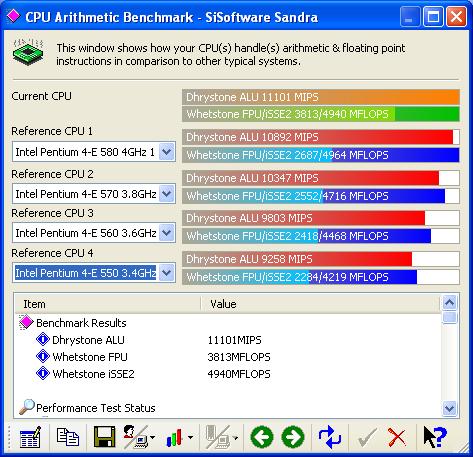This screenshot has height=457, width=473.
Task: Click the results list scroll up arrow
Action: pyautogui.click(x=450, y=303)
